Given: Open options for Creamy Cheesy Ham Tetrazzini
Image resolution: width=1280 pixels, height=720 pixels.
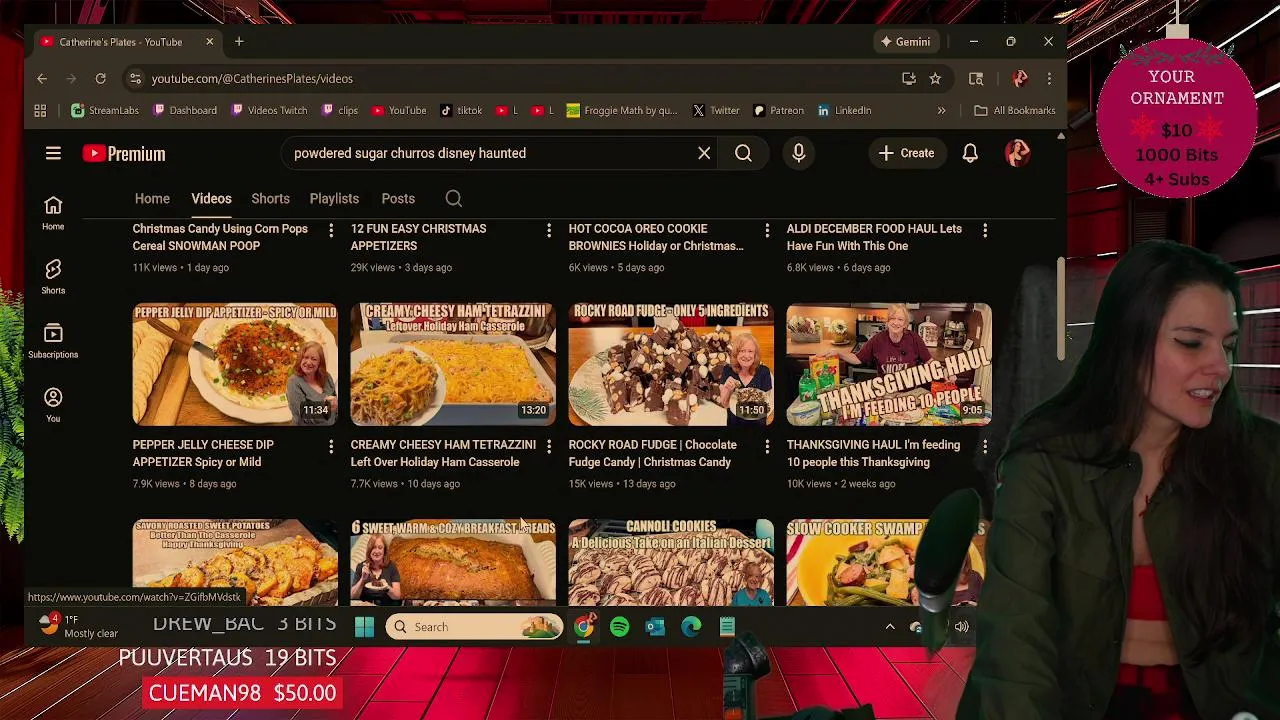Looking at the screenshot, I should tap(548, 446).
